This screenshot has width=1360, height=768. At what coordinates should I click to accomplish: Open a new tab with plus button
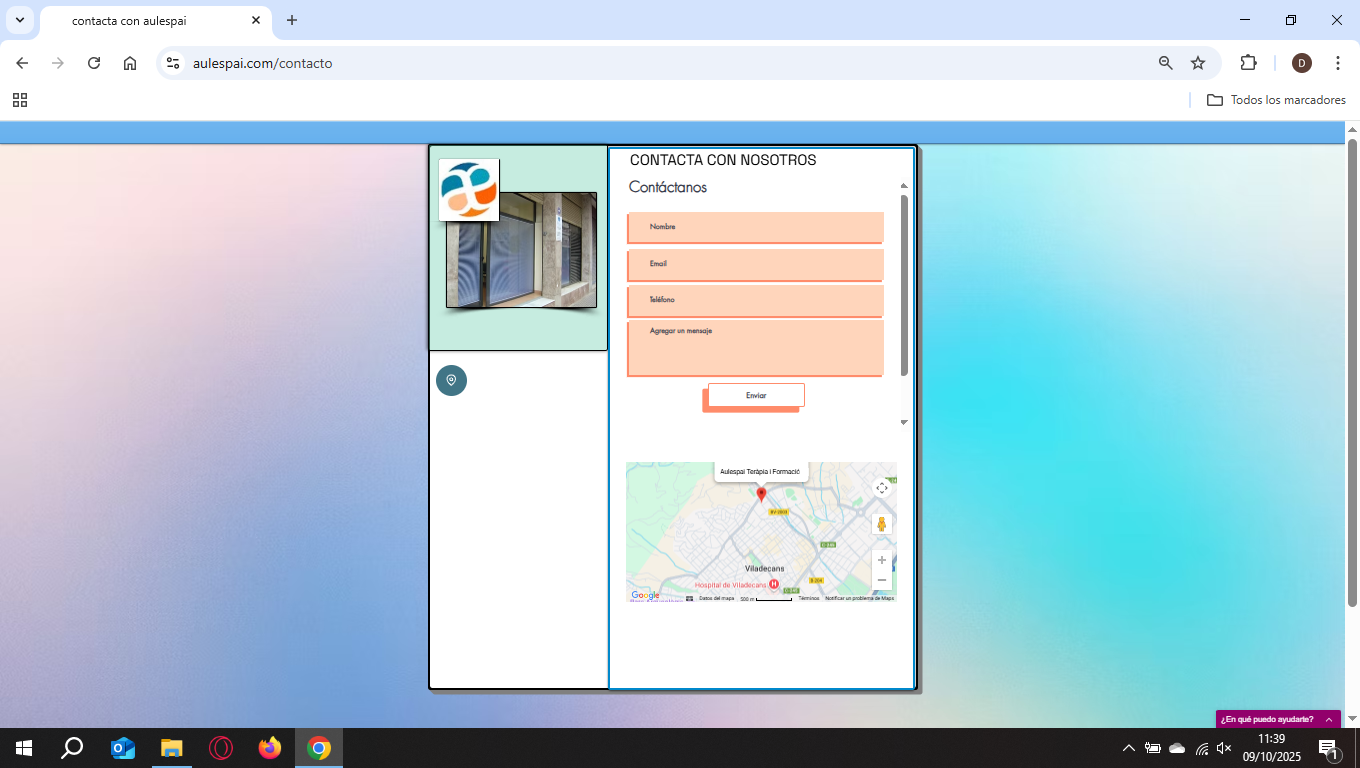point(292,20)
